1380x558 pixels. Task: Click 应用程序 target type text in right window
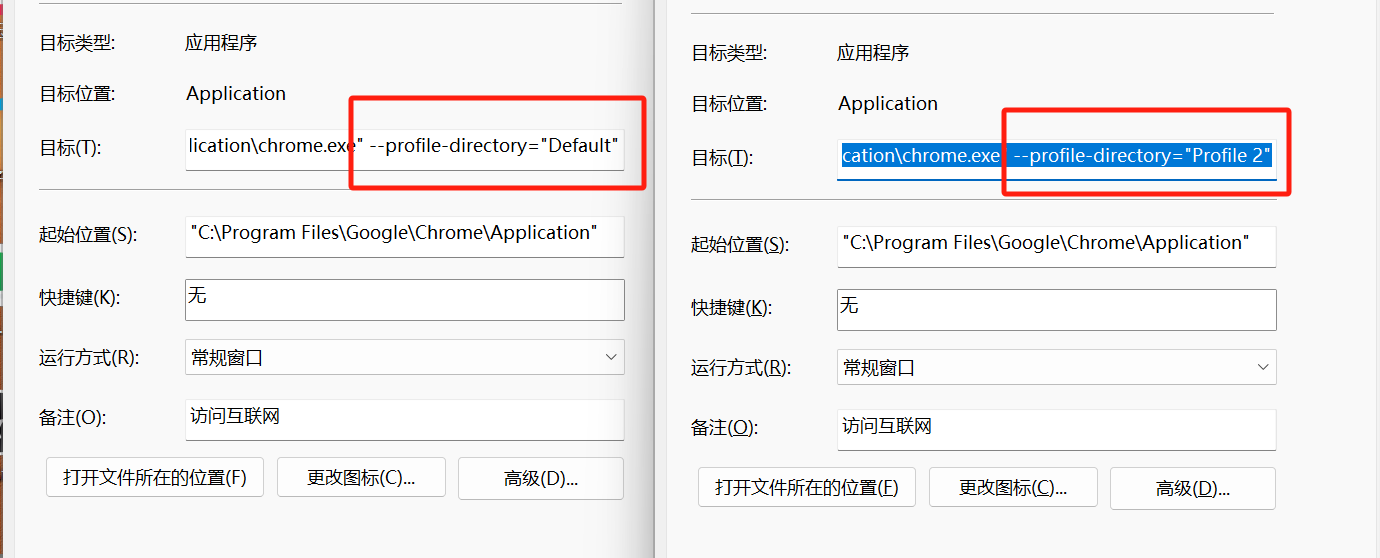[x=873, y=53]
